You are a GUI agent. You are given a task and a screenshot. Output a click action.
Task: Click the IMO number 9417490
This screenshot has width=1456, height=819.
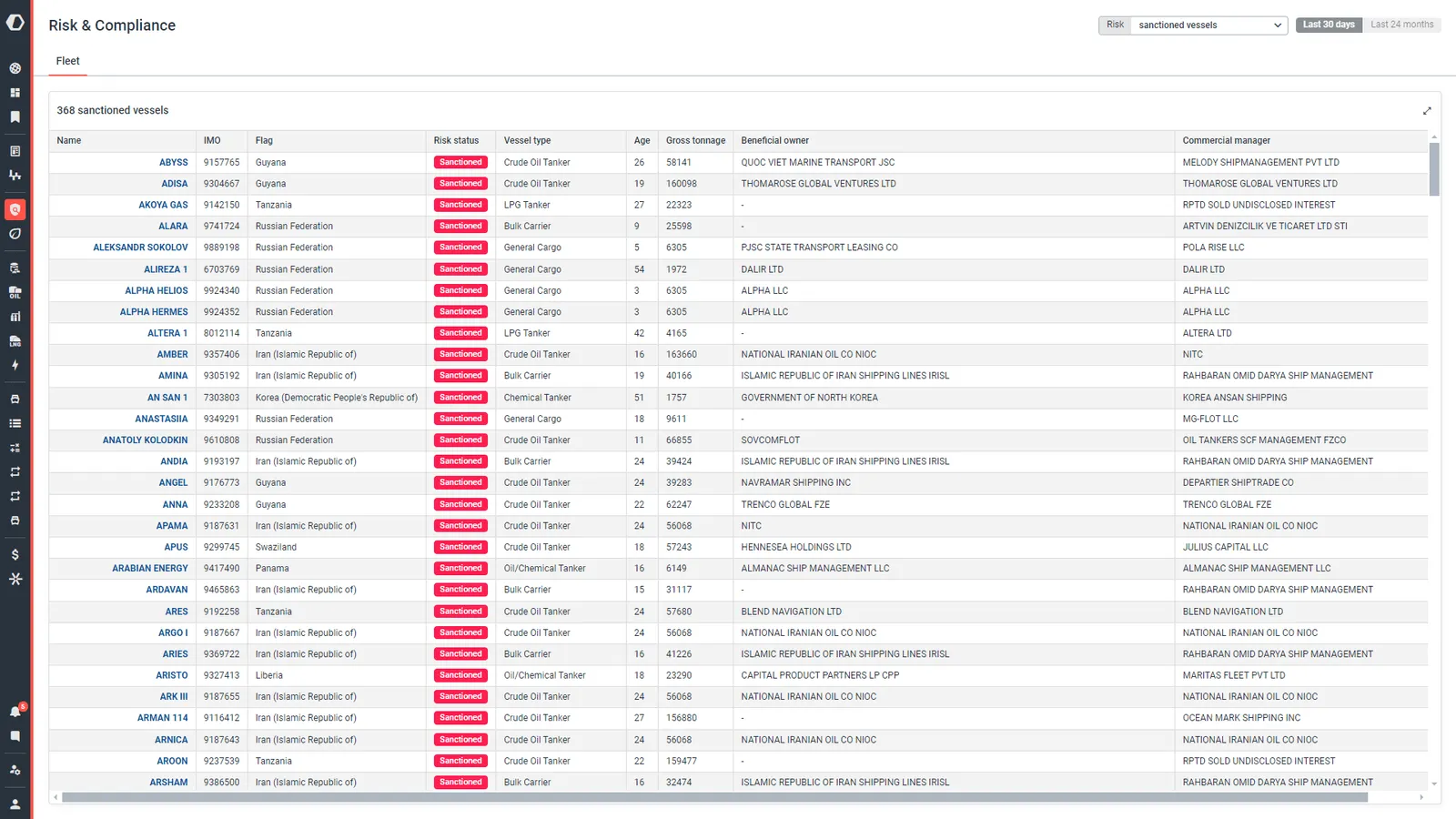click(x=222, y=569)
